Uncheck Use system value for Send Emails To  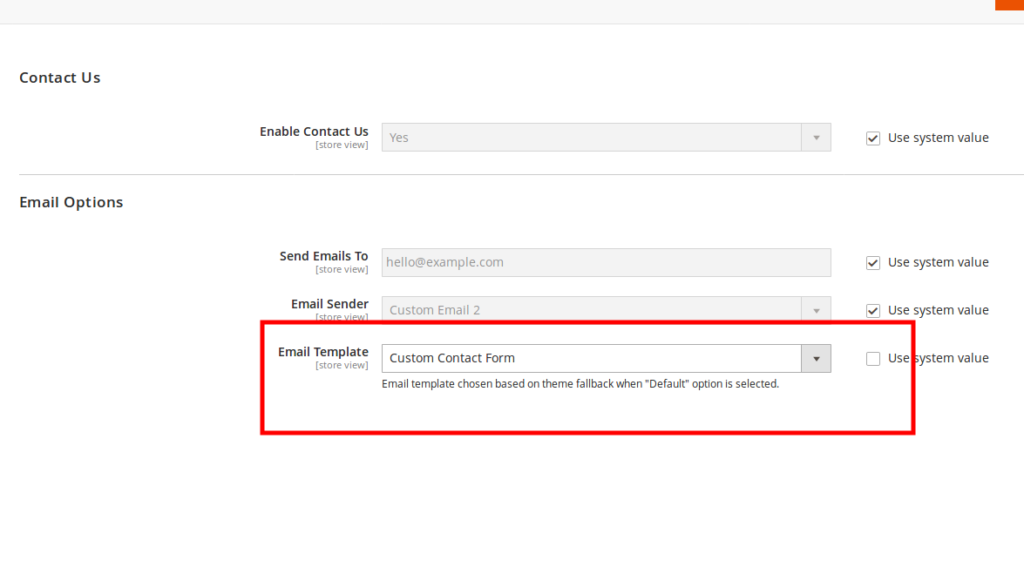[x=872, y=263]
